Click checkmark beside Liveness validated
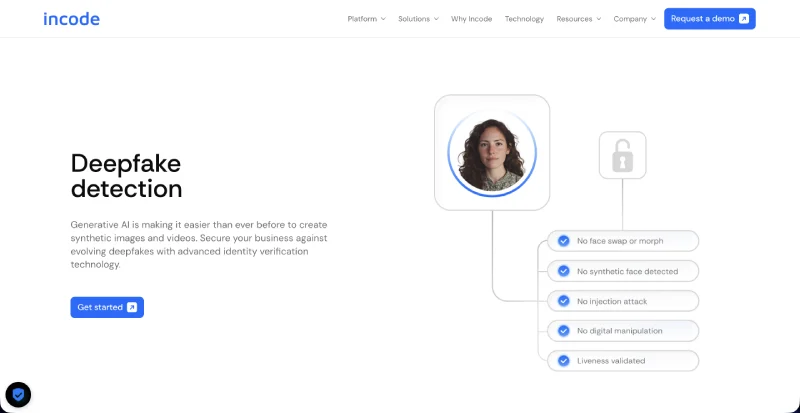 pos(563,361)
